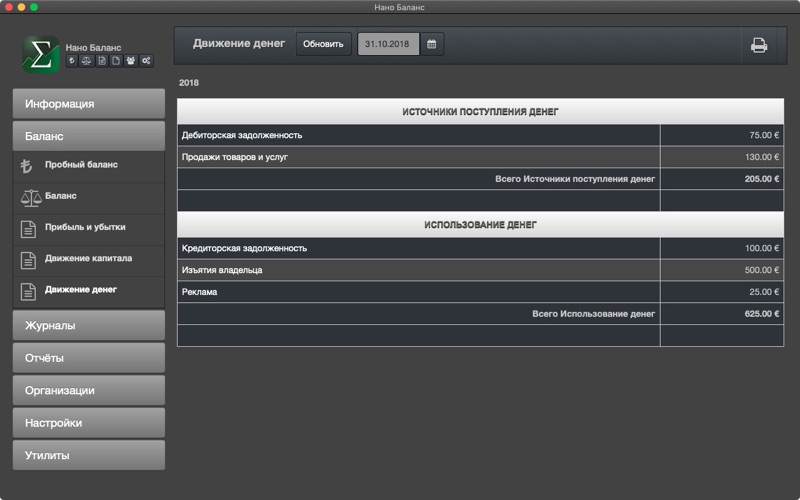The image size is (800, 500).
Task: Open the Настройки section
Action: (x=89, y=423)
